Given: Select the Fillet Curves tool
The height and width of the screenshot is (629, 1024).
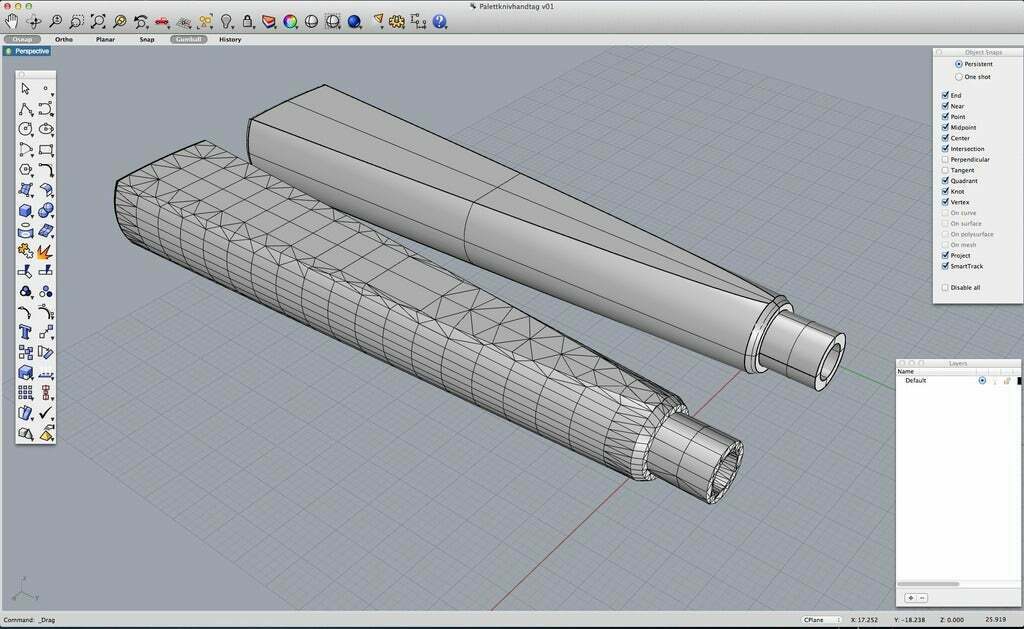Looking at the screenshot, I should pyautogui.click(x=25, y=312).
